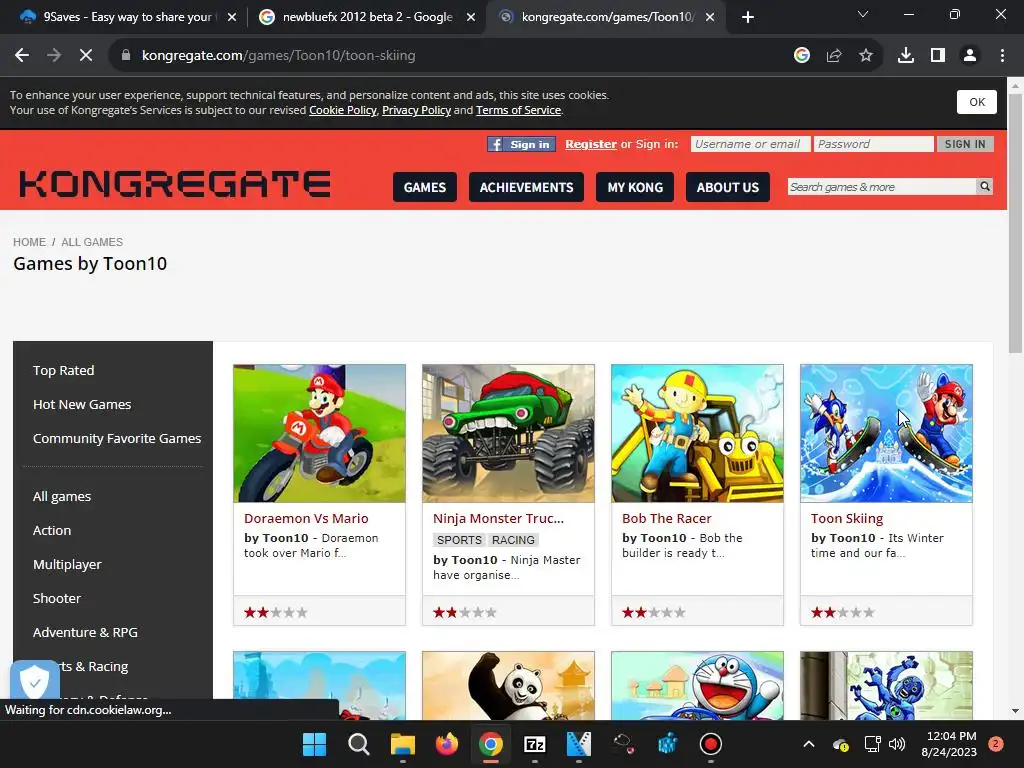Switch to the 9Saves tab
The image size is (1024, 768).
tap(127, 17)
